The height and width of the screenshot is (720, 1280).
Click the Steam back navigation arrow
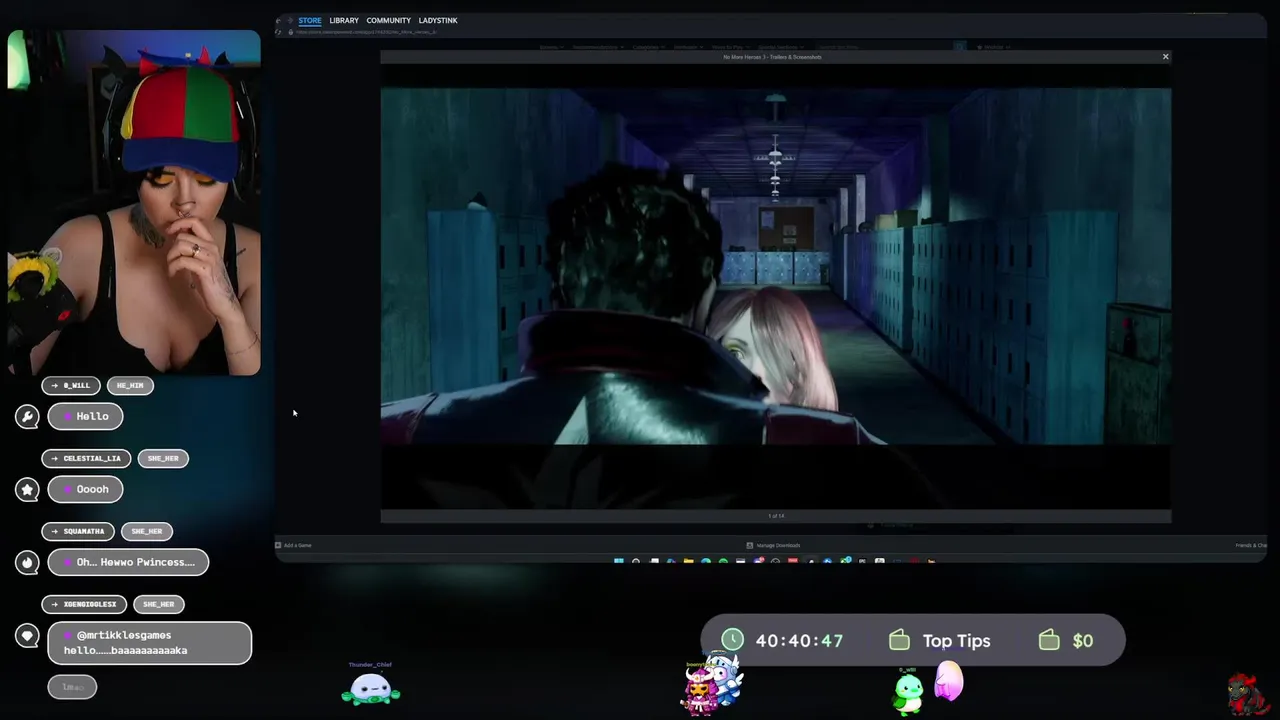(x=279, y=20)
